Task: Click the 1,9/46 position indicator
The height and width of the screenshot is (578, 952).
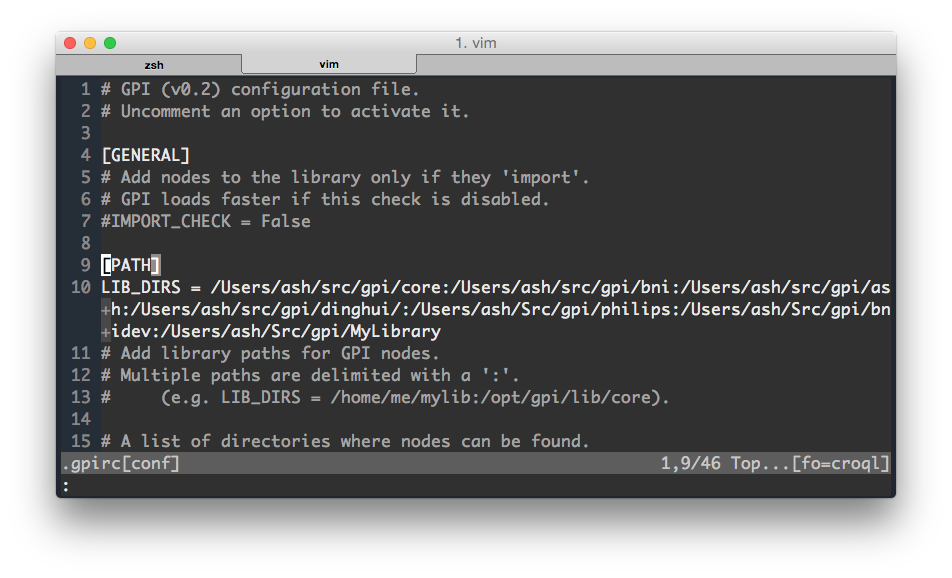Action: click(690, 464)
